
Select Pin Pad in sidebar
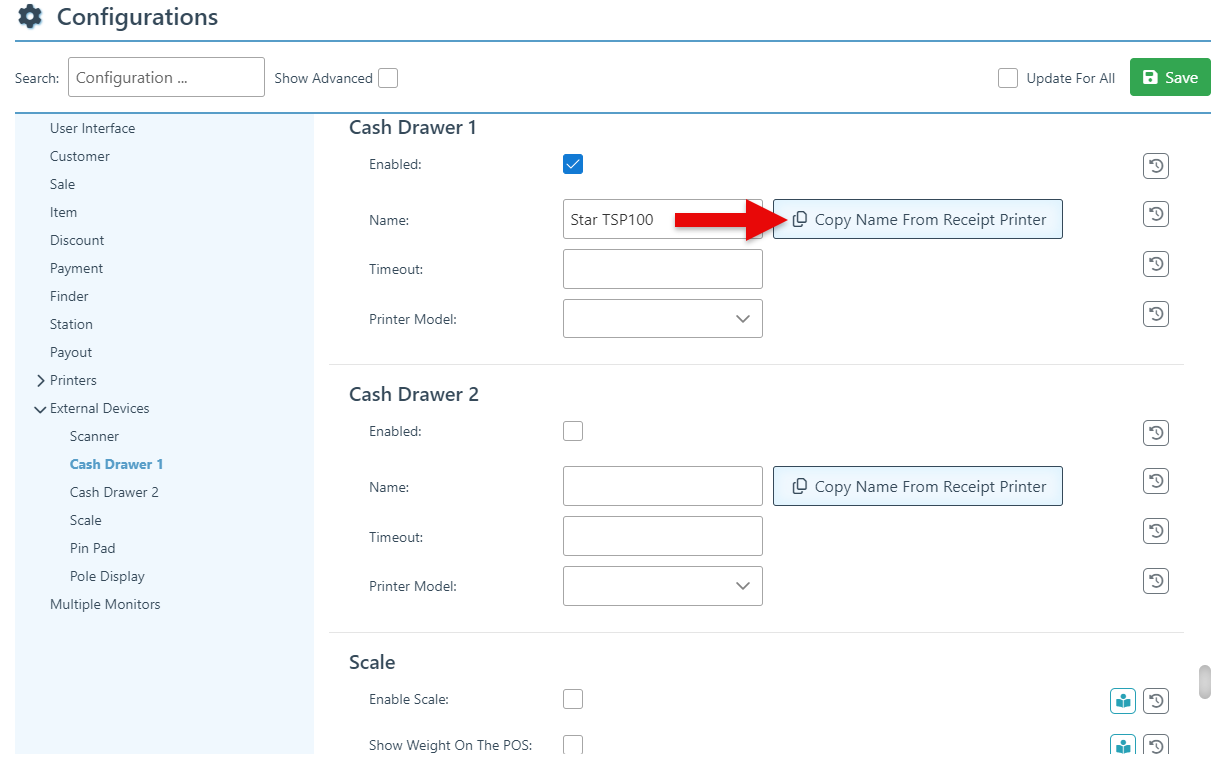(x=92, y=548)
